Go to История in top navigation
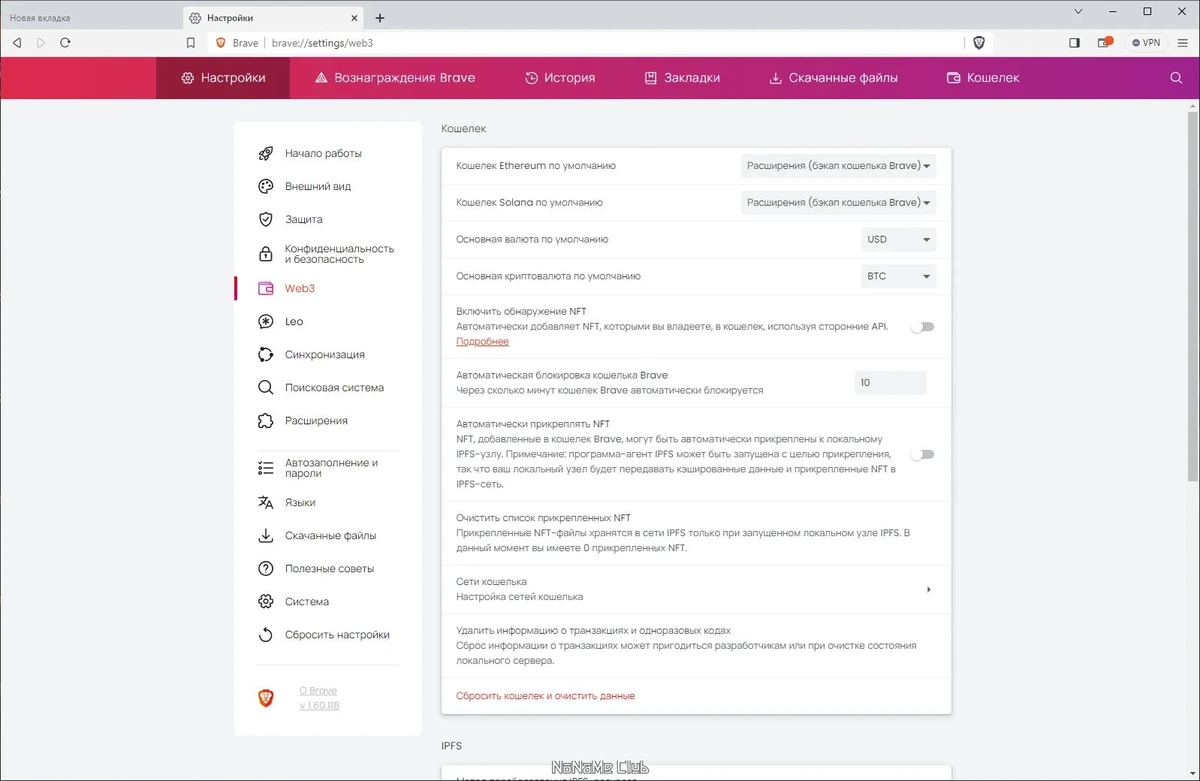Viewport: 1200px width, 781px height. [x=560, y=78]
